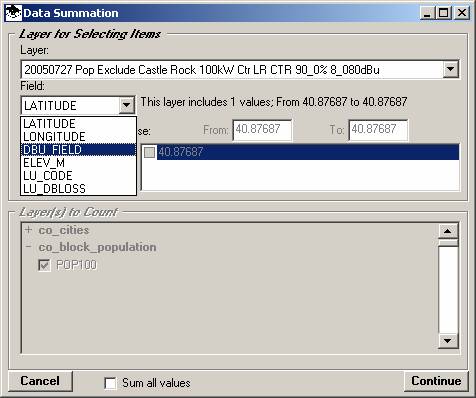Click the Cancel button
Viewport: 476px width, 398px height.
click(40, 381)
